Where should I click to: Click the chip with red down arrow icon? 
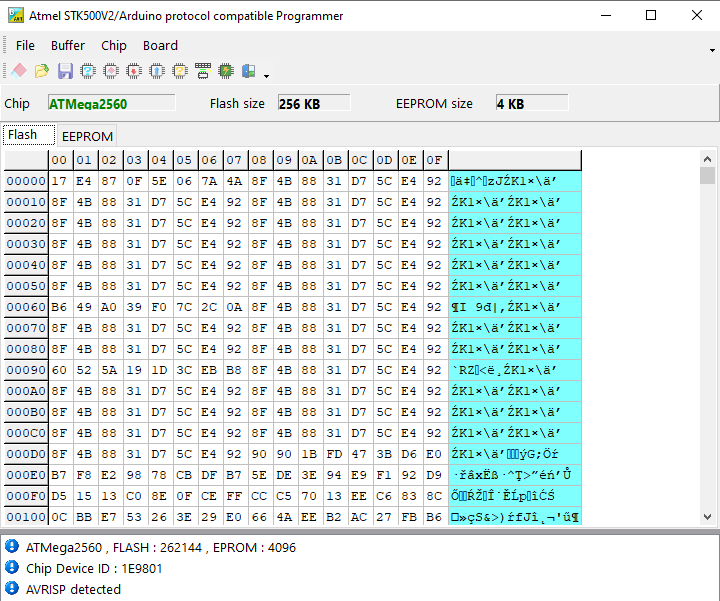click(x=134, y=71)
